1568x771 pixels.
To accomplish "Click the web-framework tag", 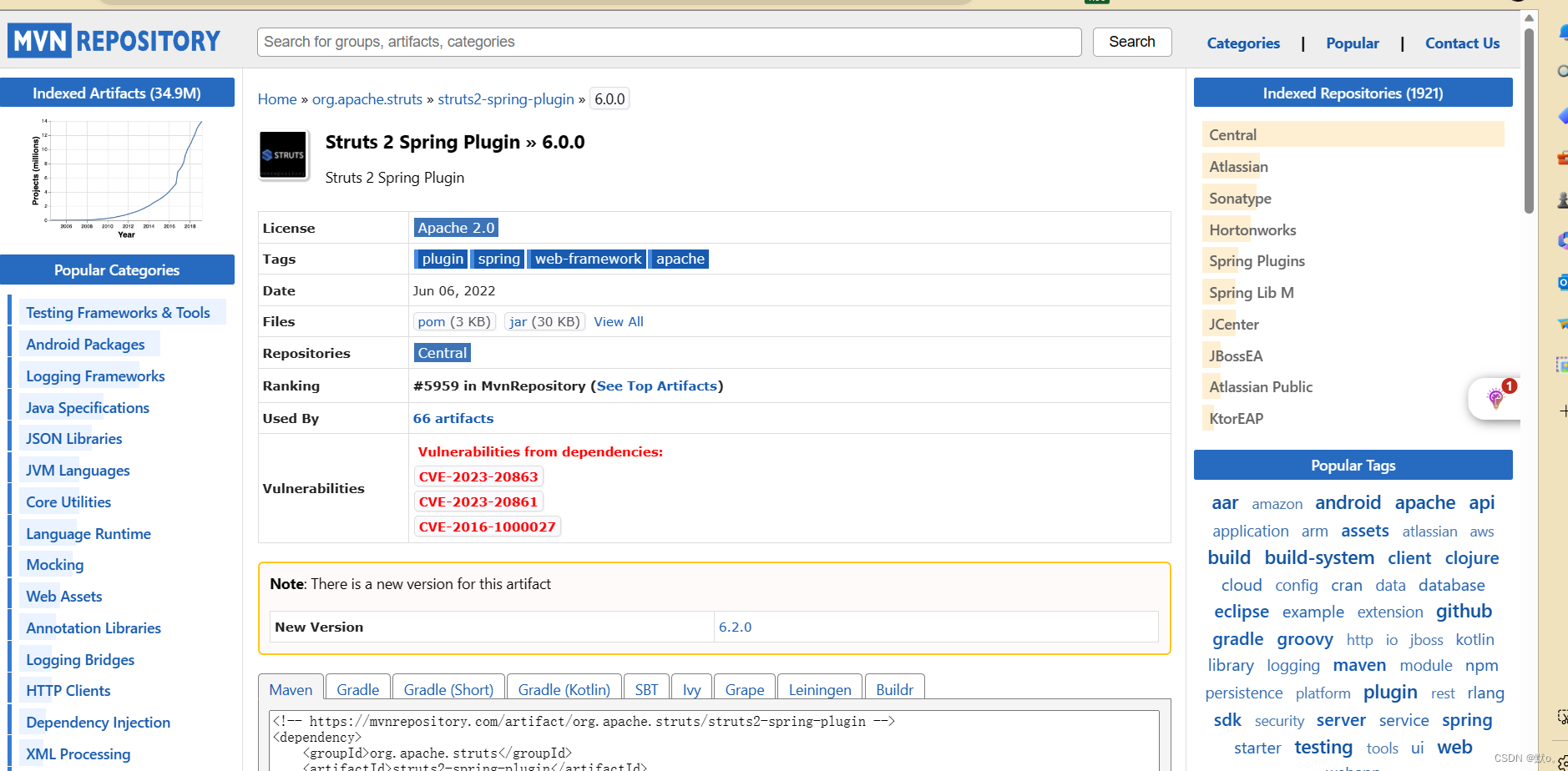I will (x=588, y=259).
